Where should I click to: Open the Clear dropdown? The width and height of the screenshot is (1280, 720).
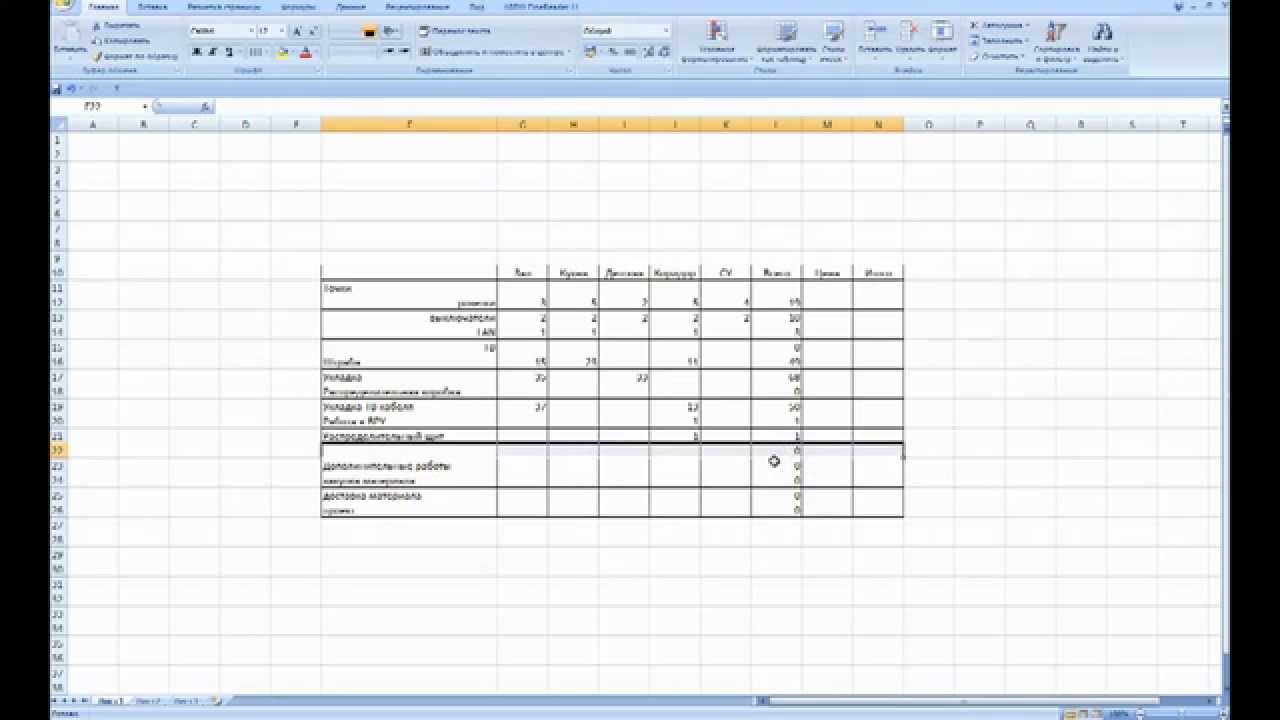pyautogui.click(x=996, y=57)
